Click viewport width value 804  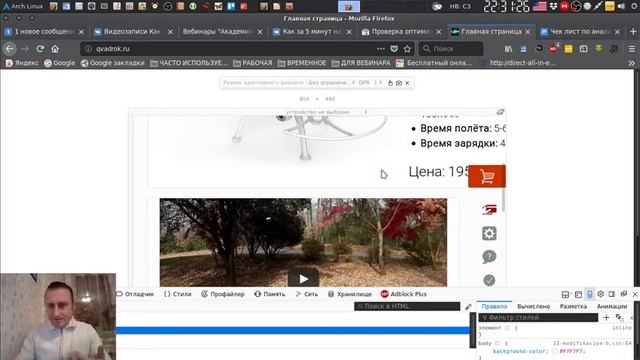[304, 99]
